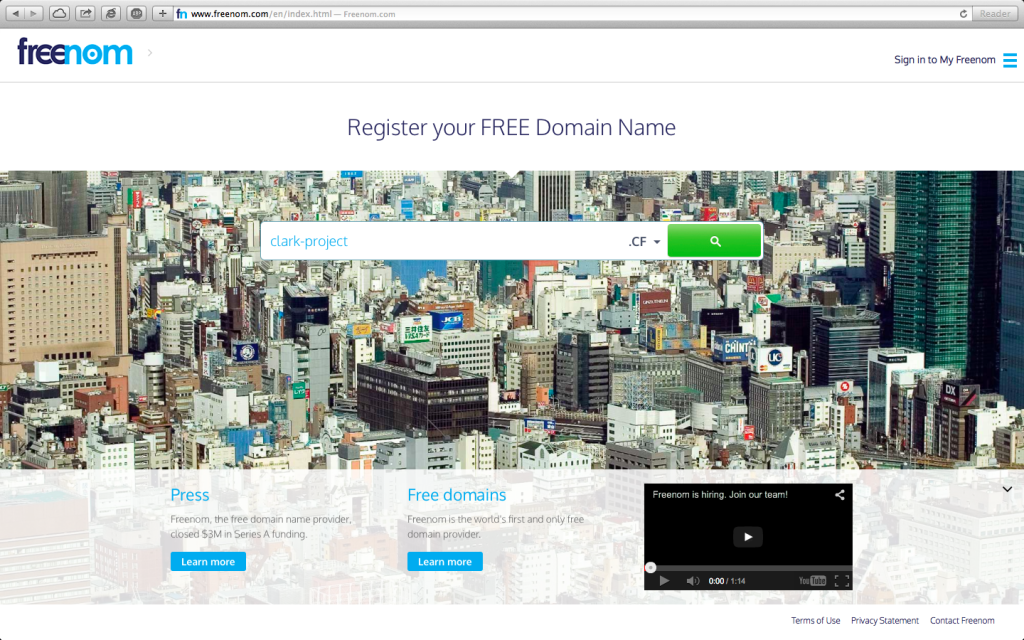Viewport: 1024px width, 640px height.
Task: Open Reader view
Action: [995, 13]
